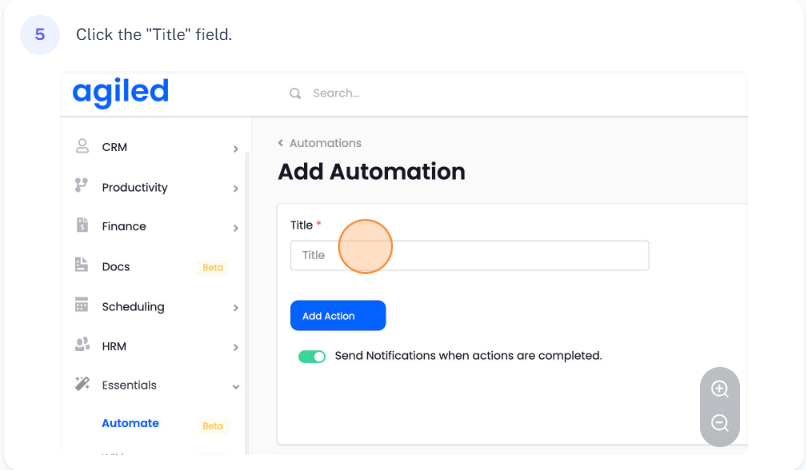Toggle Send Notifications switch off
The width and height of the screenshot is (806, 470).
312,356
